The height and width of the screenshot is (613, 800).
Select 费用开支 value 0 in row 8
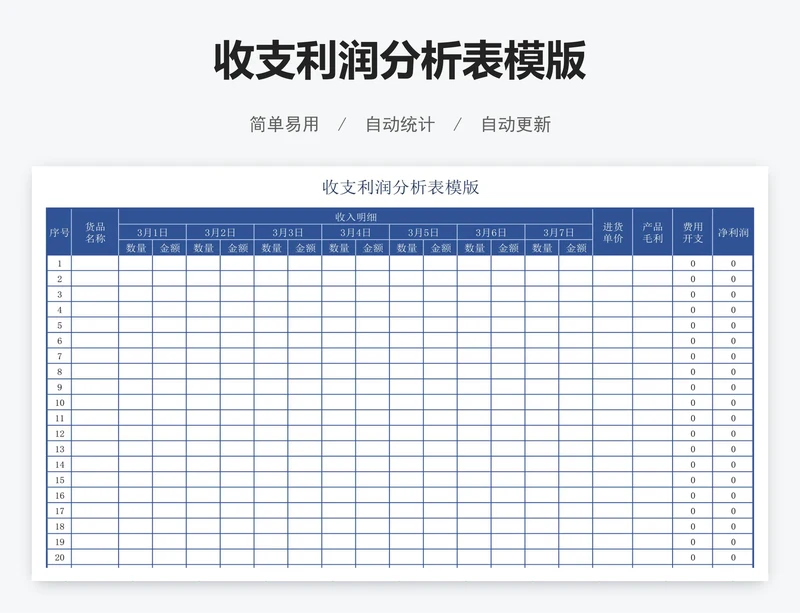[693, 372]
